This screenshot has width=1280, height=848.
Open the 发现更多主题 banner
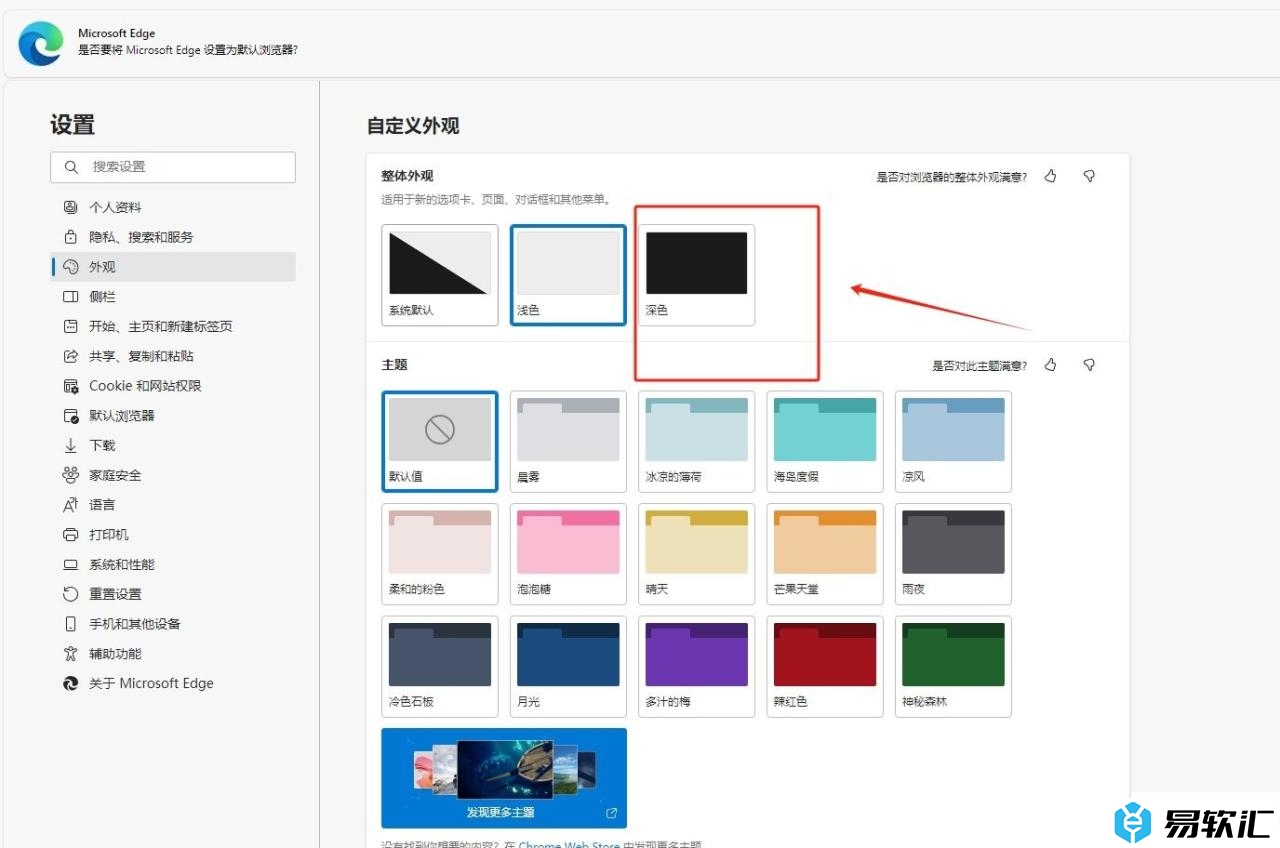coord(504,778)
